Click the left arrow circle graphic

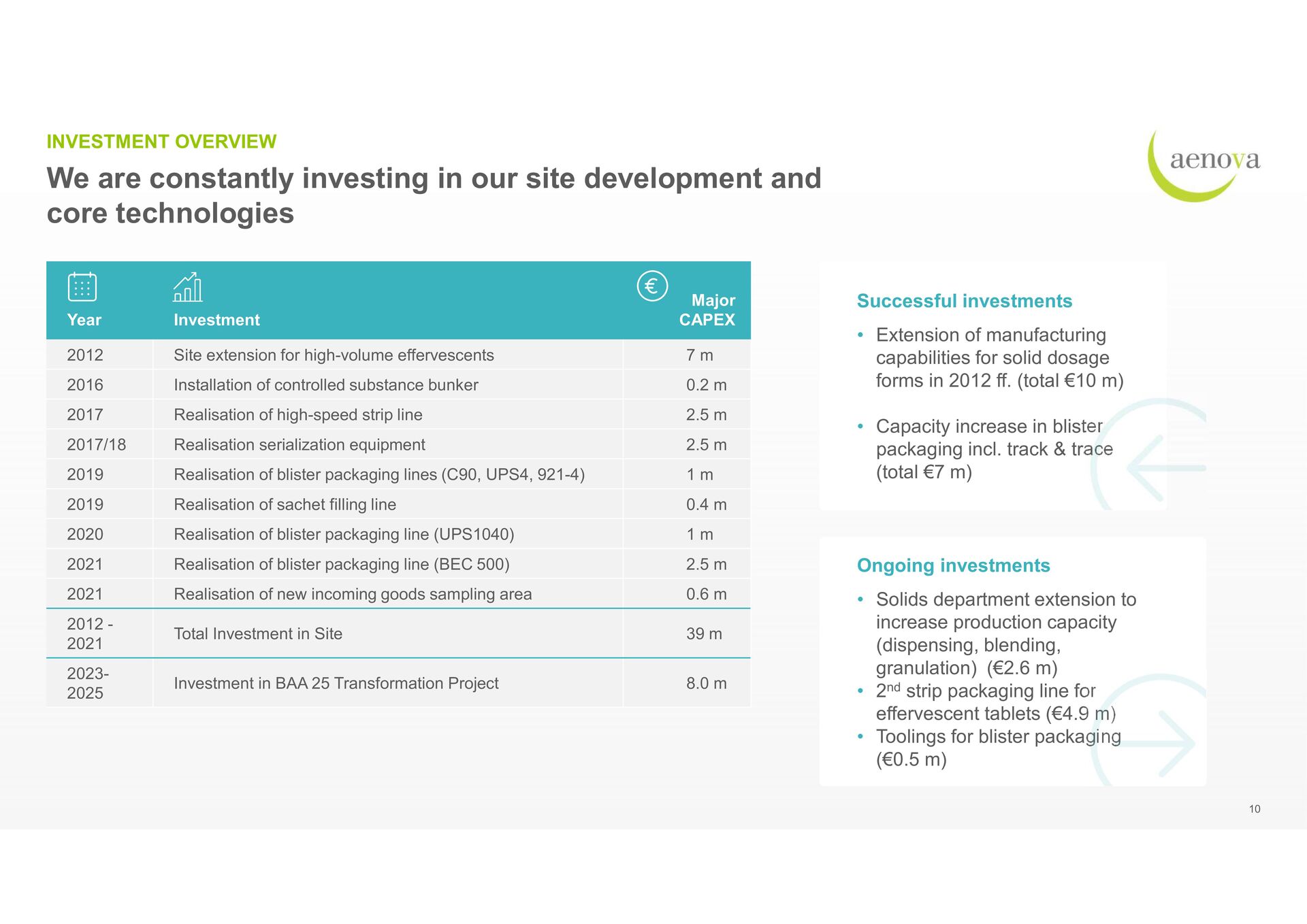coord(1148,455)
